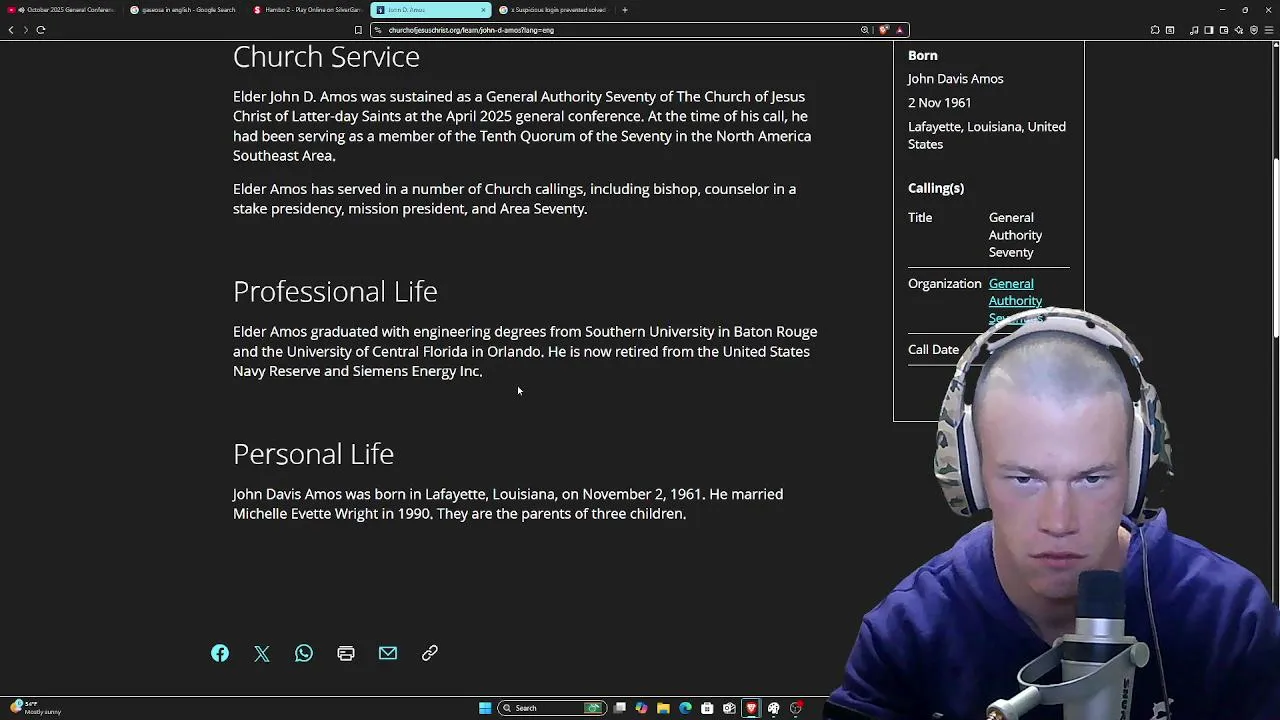Launch Copilot from taskbar
1280x720 pixels.
[641, 708]
